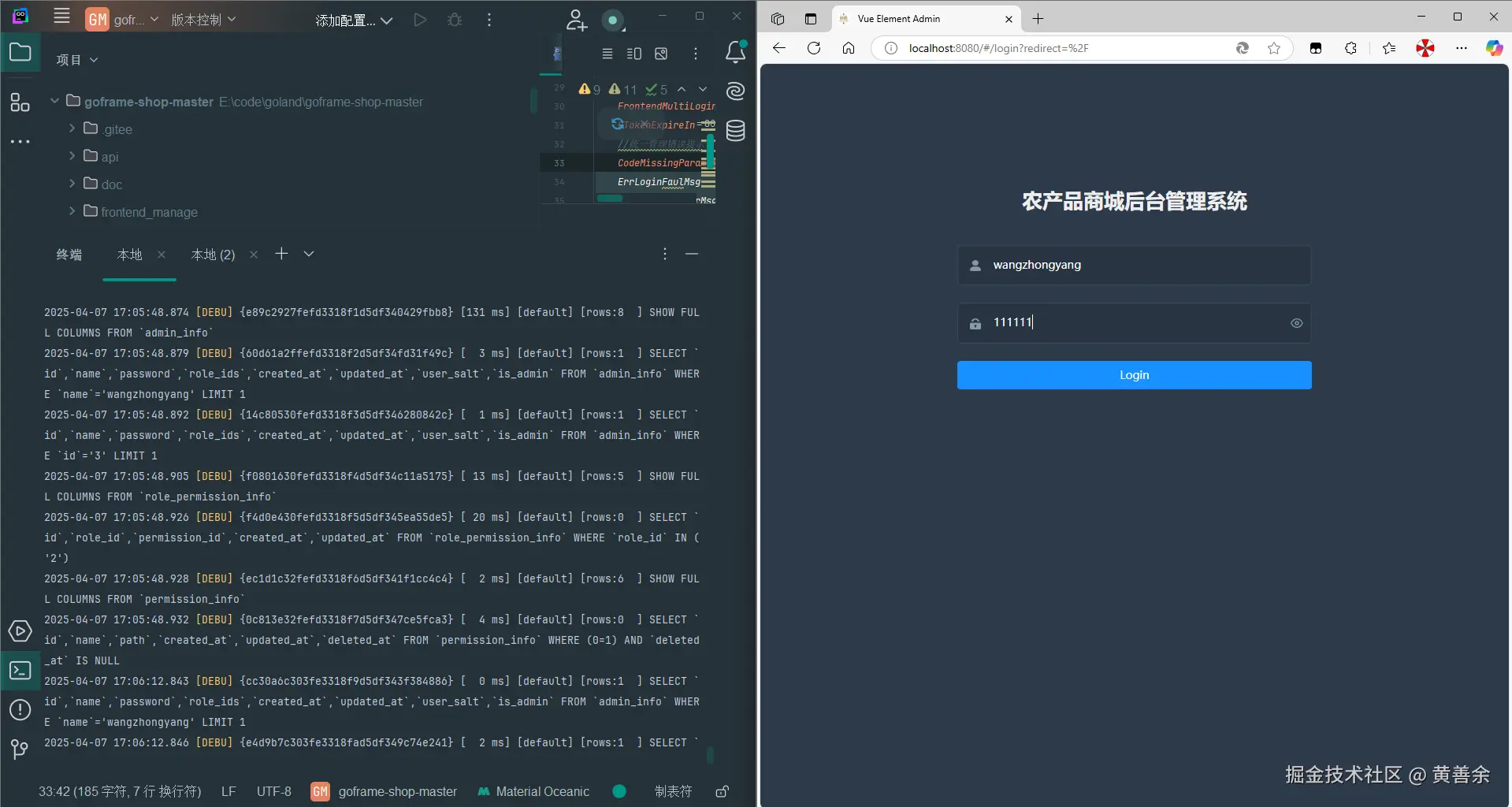Go back in the browser

(779, 48)
